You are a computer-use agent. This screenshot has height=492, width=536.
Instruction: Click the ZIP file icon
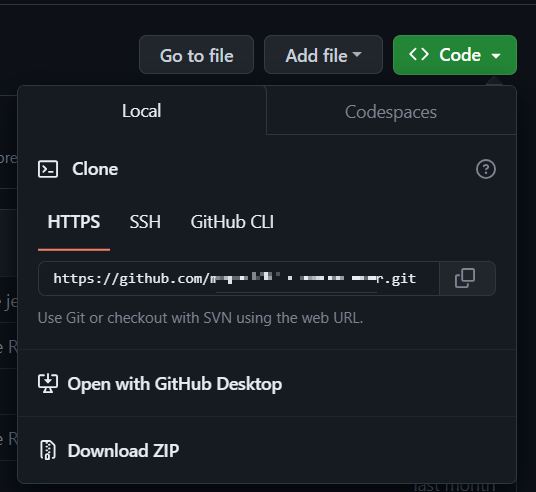pyautogui.click(x=48, y=450)
